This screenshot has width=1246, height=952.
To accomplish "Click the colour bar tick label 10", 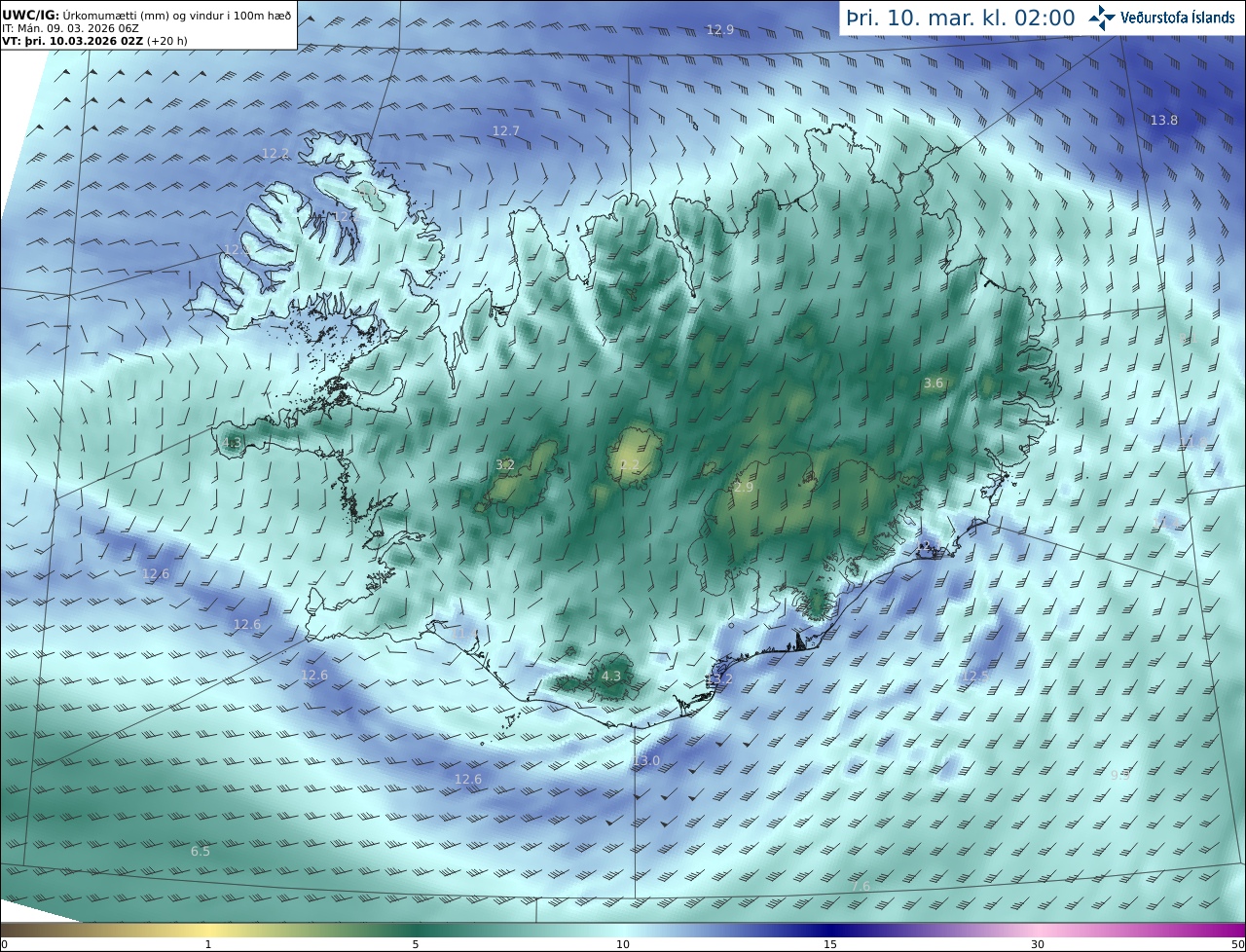I will point(623,944).
